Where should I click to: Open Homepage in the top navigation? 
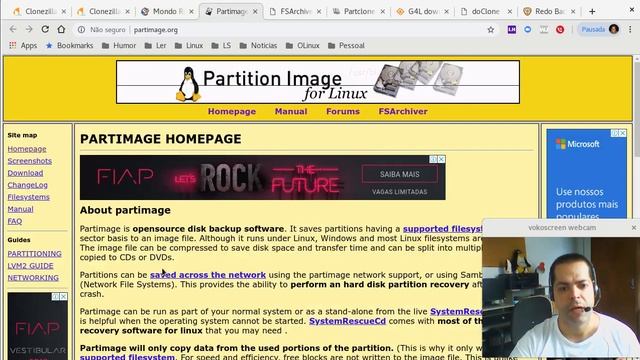232,111
